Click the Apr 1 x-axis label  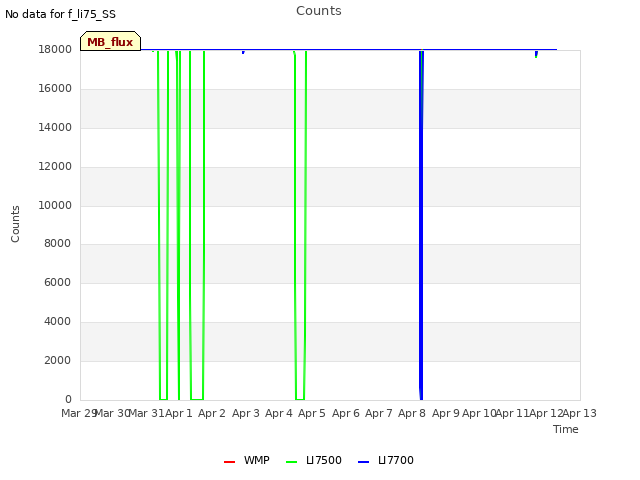click(178, 413)
